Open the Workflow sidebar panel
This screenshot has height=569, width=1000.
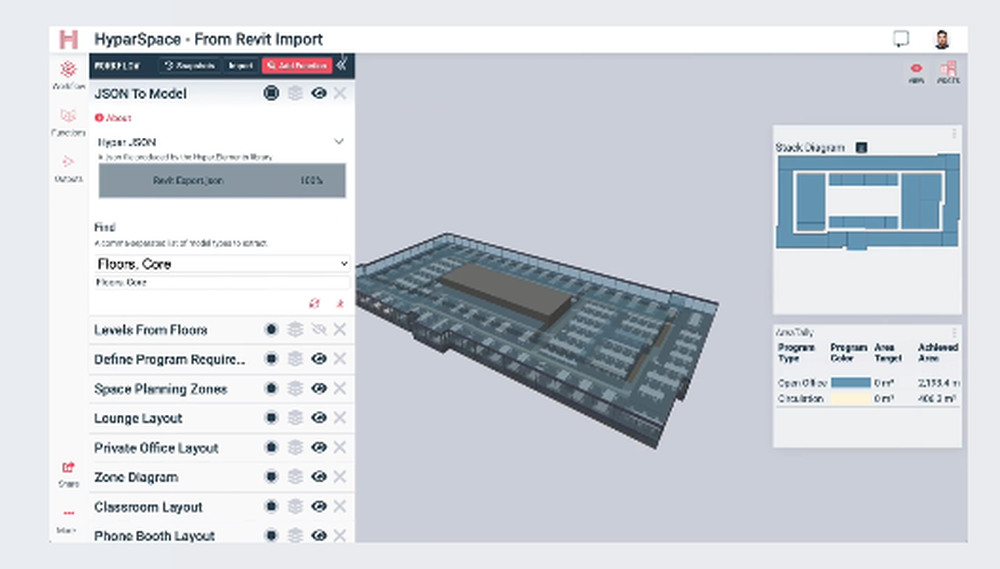(x=68, y=75)
